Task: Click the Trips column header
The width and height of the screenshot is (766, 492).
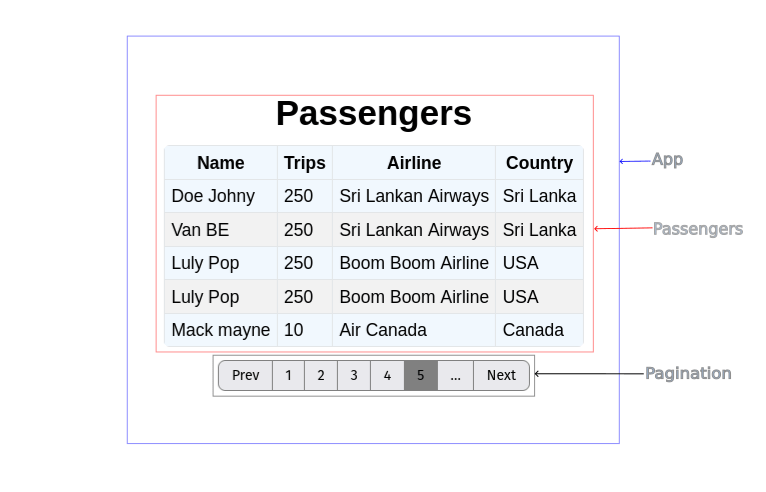Action: click(305, 163)
